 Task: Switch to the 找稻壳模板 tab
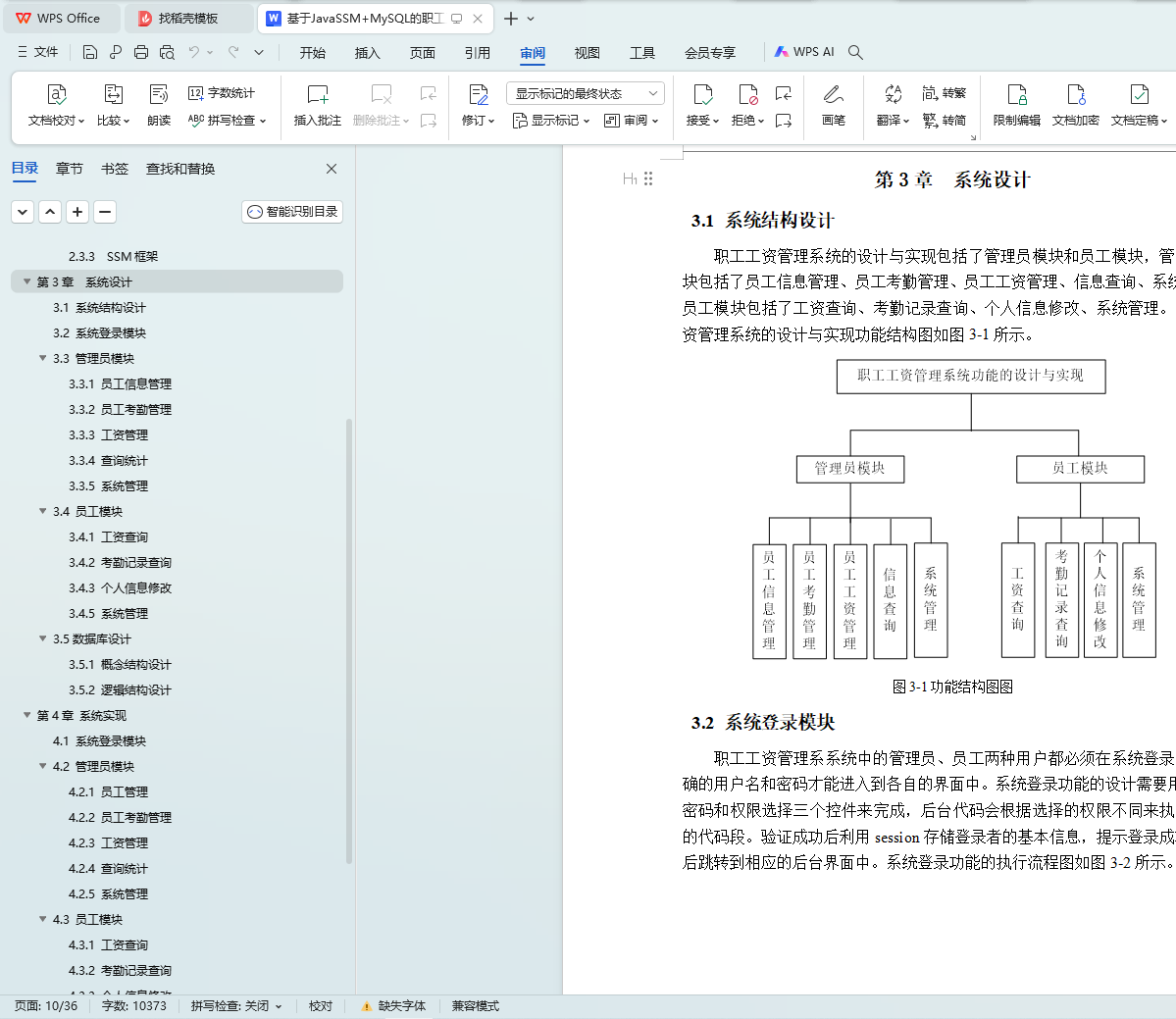point(187,18)
